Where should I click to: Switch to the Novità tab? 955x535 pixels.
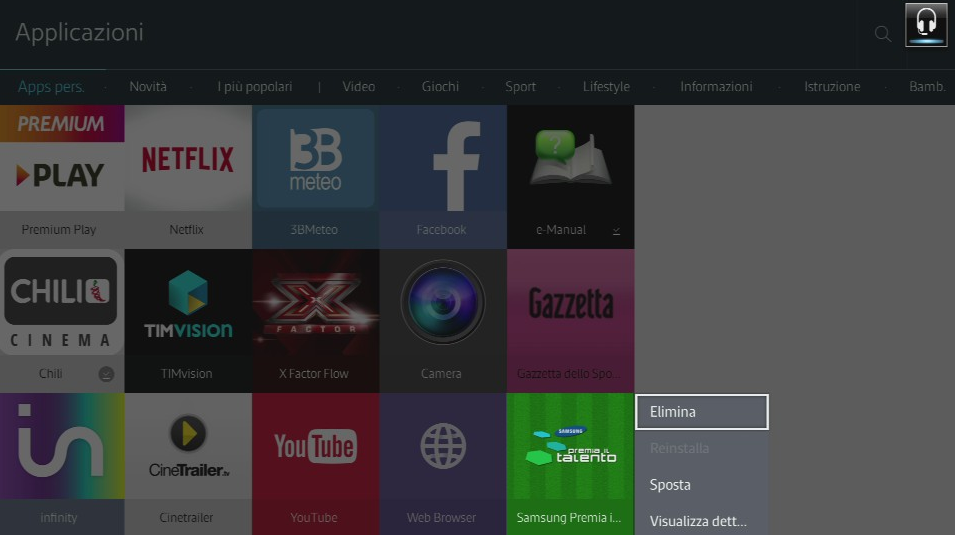(148, 87)
